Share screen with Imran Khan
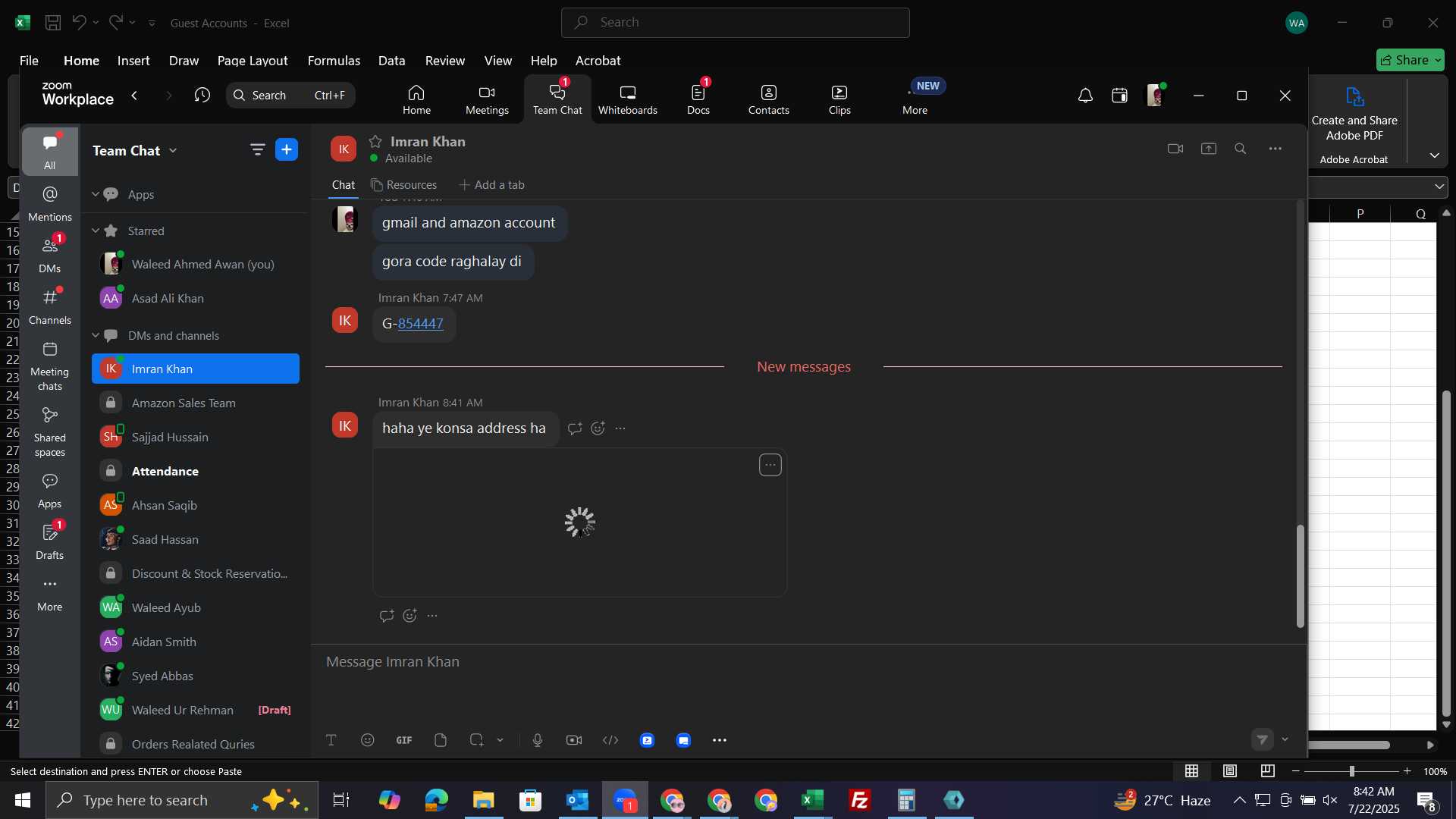This screenshot has height=819, width=1456. (1209, 149)
